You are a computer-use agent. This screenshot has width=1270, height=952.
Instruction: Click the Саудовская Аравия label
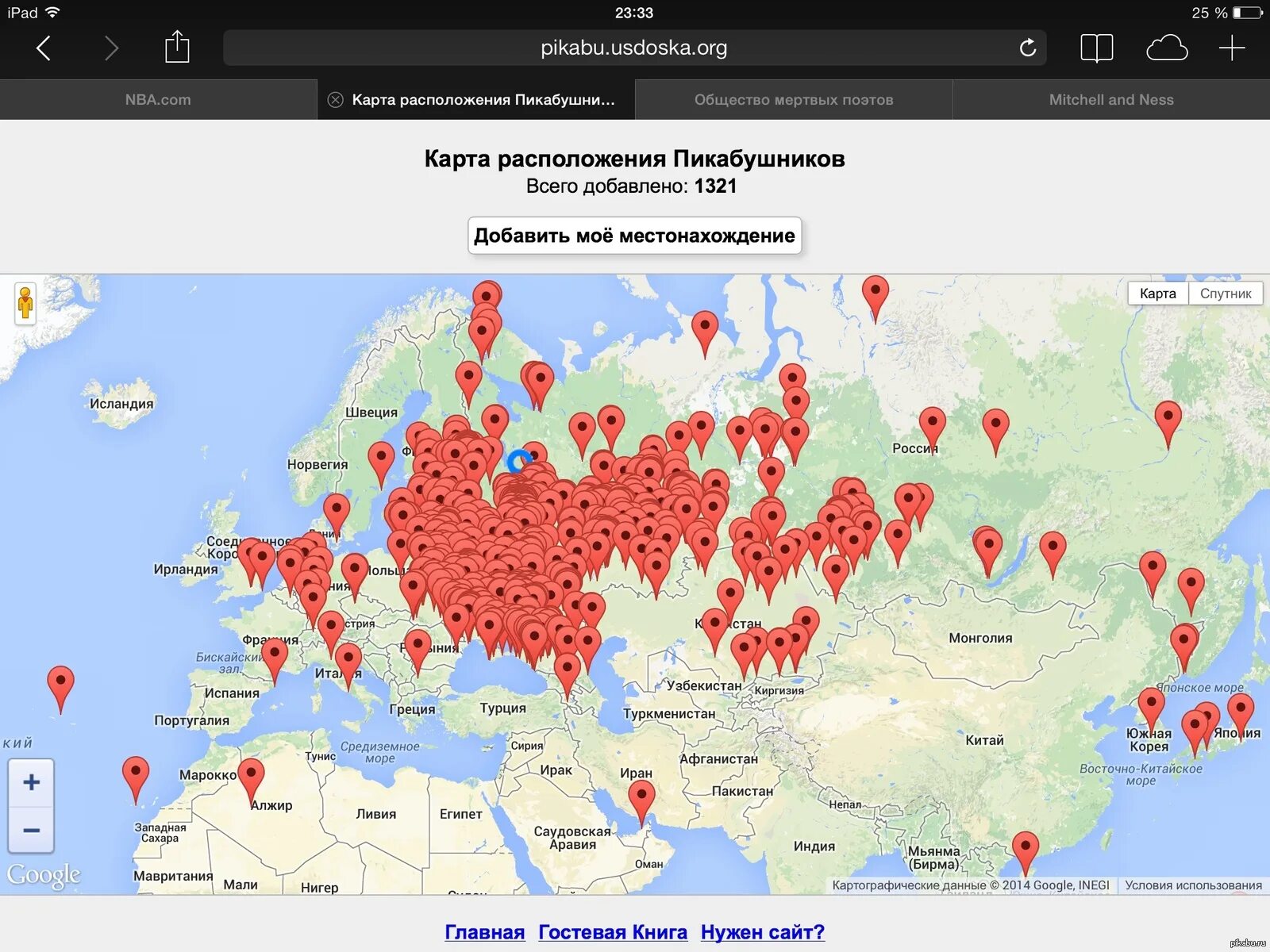(572, 838)
